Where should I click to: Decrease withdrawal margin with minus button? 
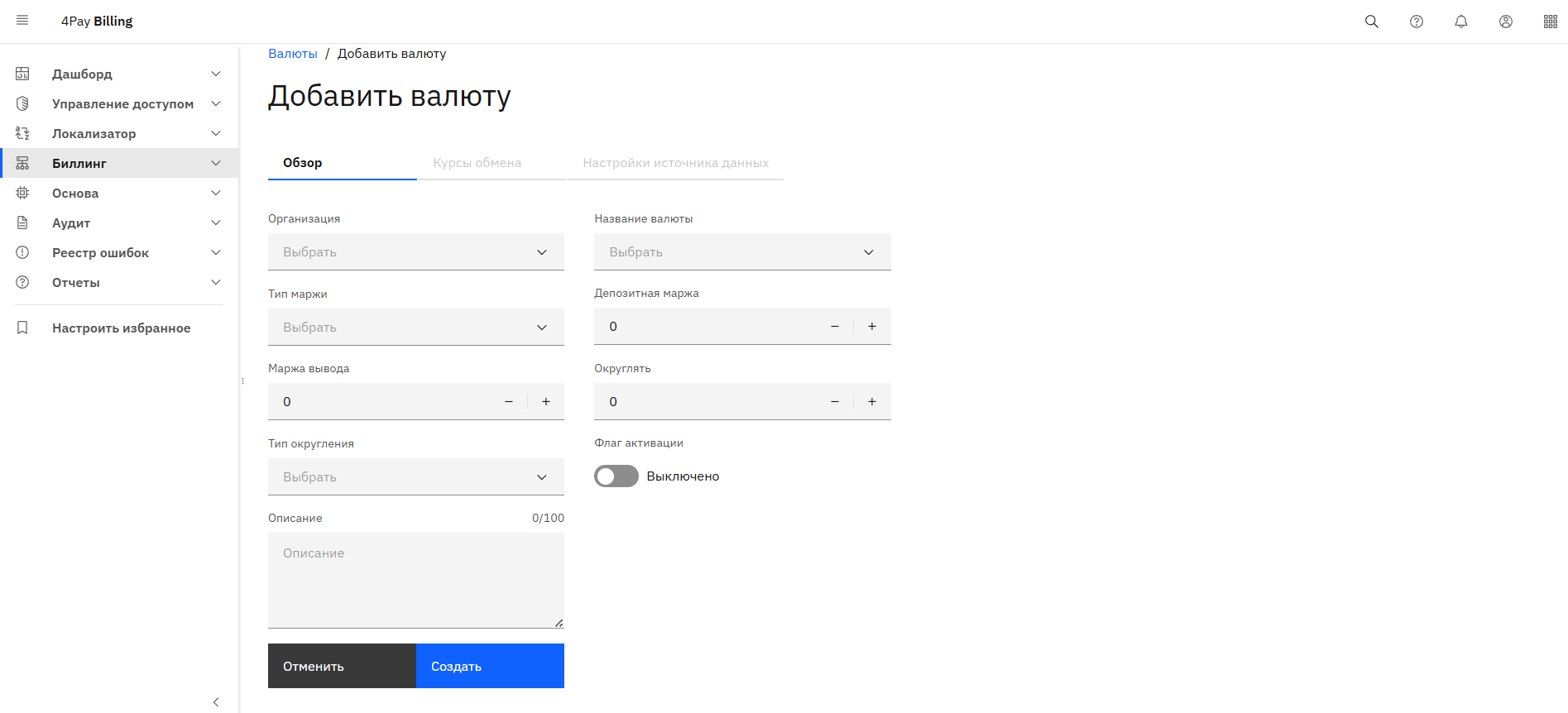[509, 402]
